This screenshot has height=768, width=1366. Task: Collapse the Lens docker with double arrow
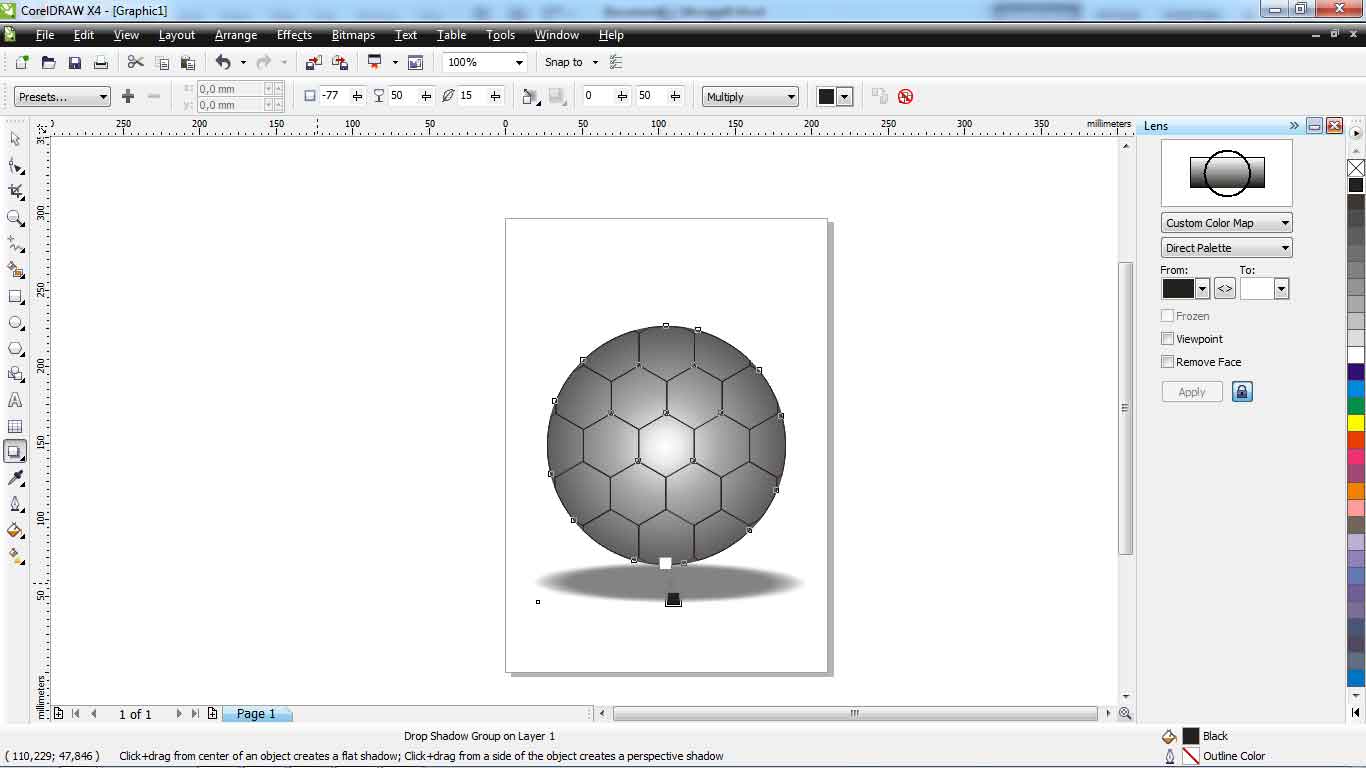tap(1294, 126)
